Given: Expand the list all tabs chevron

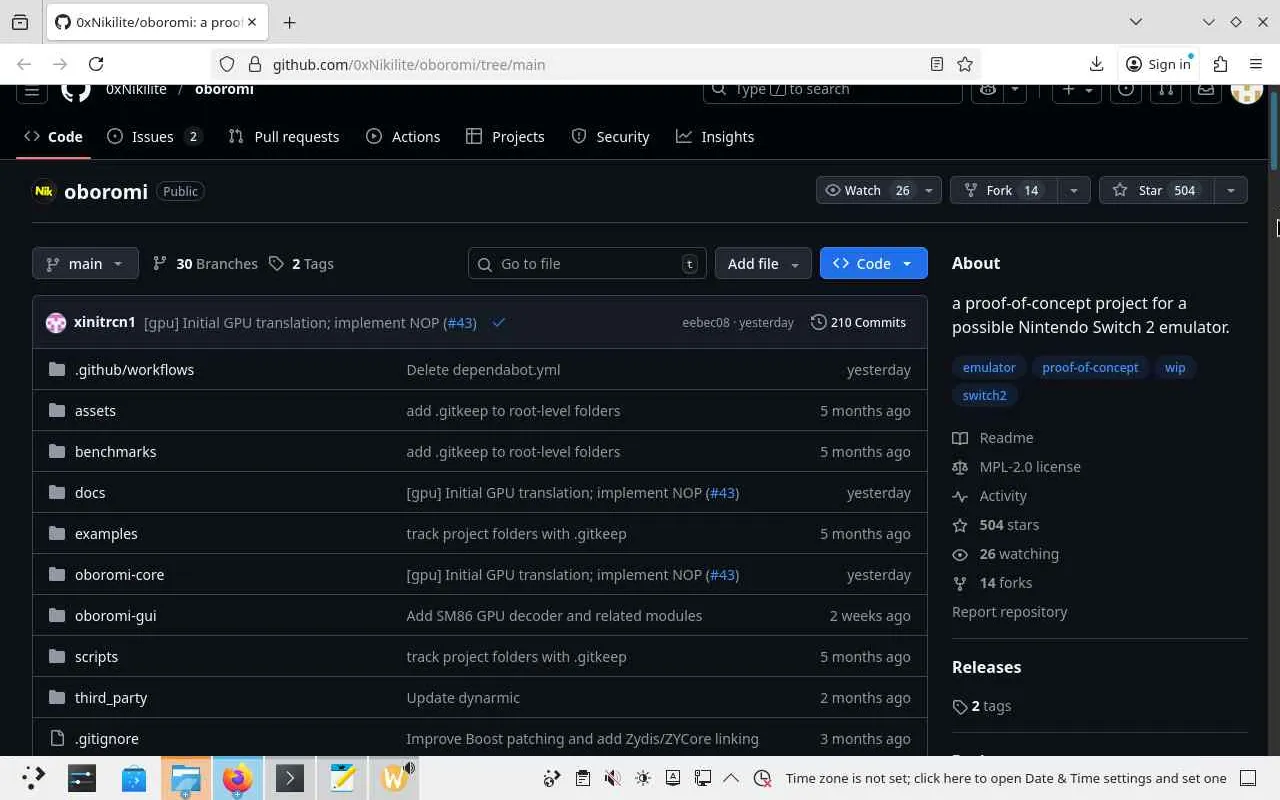Looking at the screenshot, I should click(1136, 22).
